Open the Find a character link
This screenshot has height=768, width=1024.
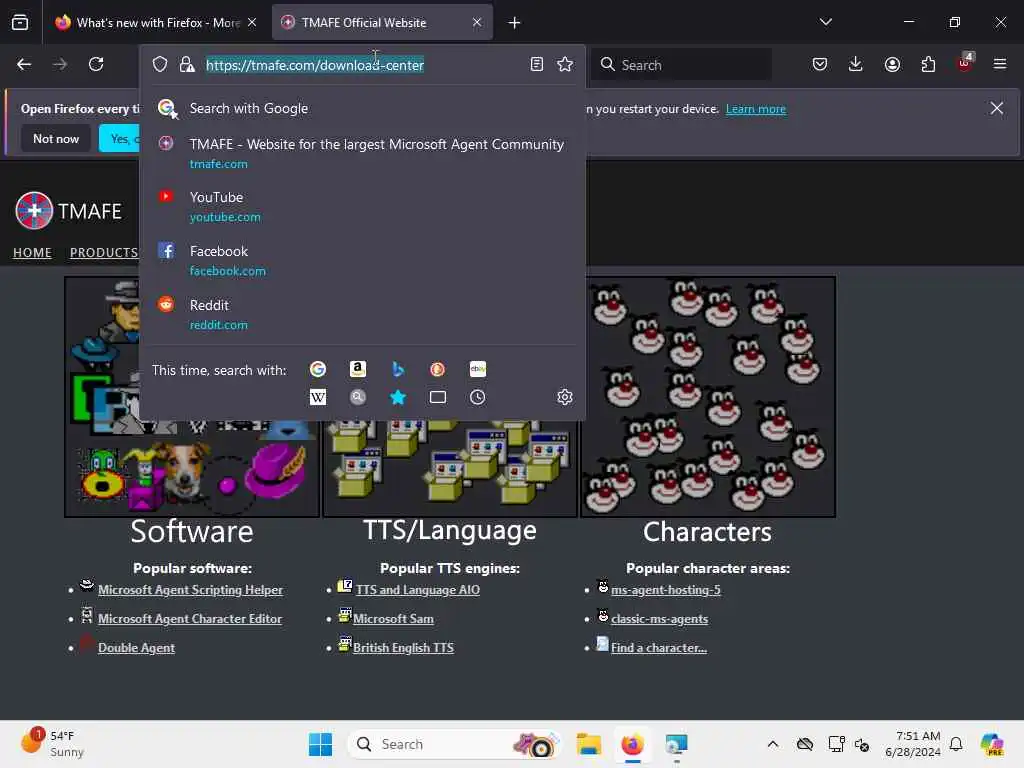[x=659, y=648]
